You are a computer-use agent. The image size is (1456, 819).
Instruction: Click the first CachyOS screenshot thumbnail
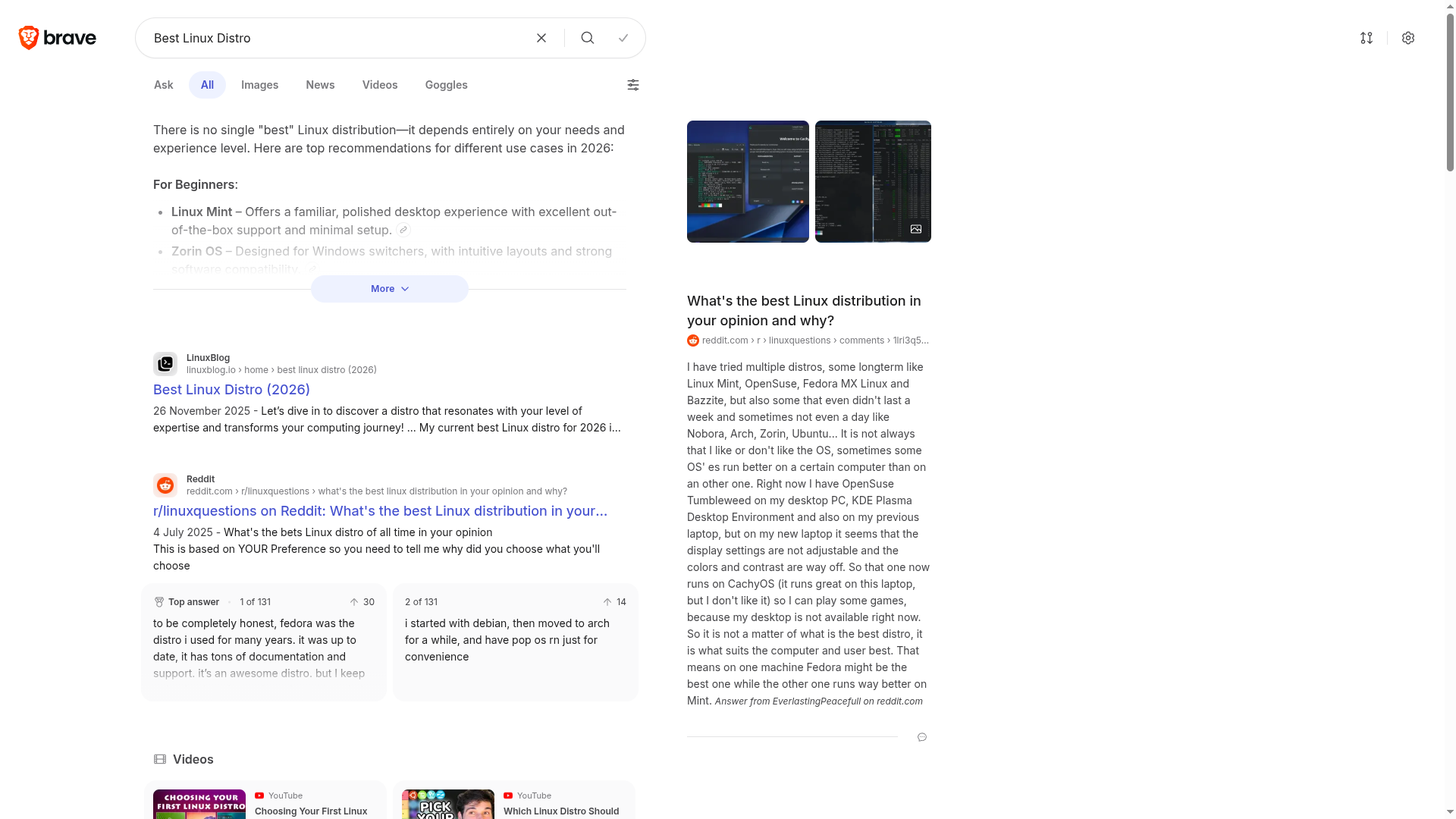[748, 181]
